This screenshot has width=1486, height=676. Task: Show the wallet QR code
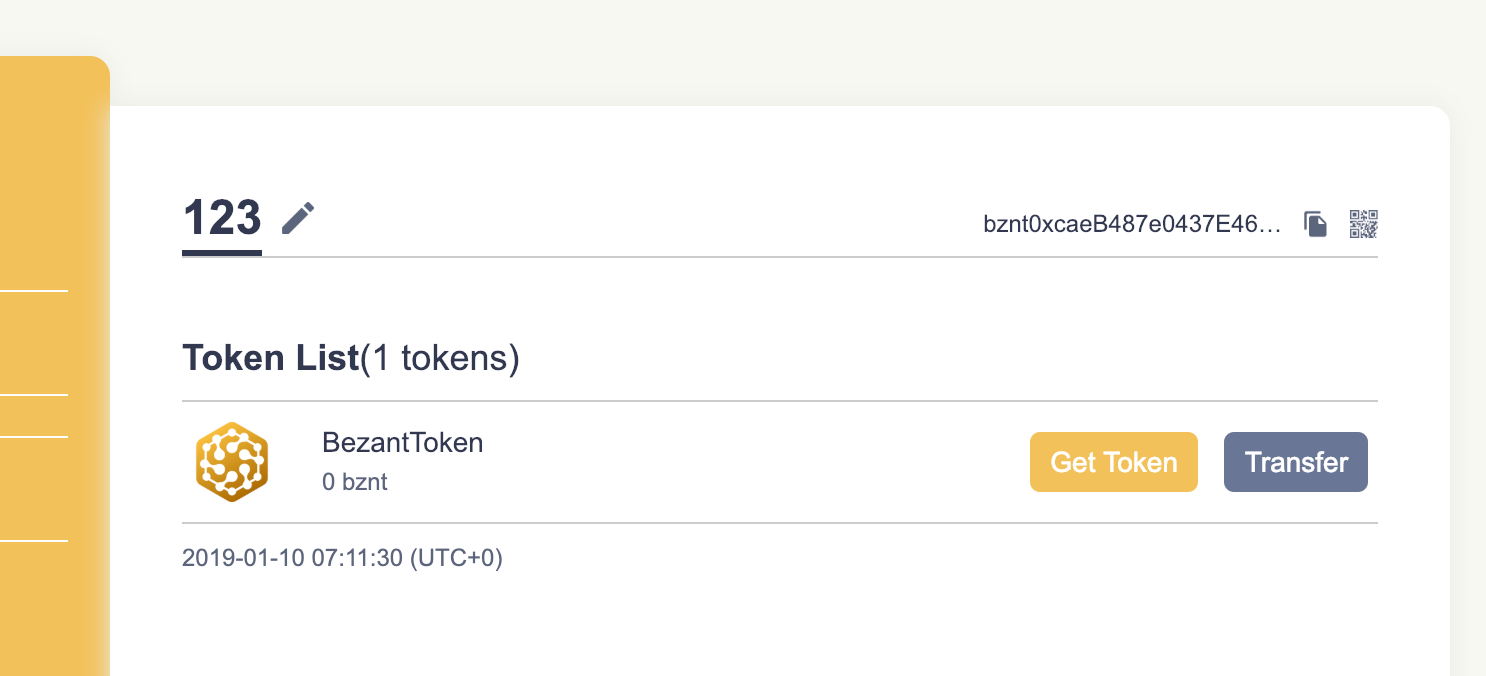(1363, 224)
